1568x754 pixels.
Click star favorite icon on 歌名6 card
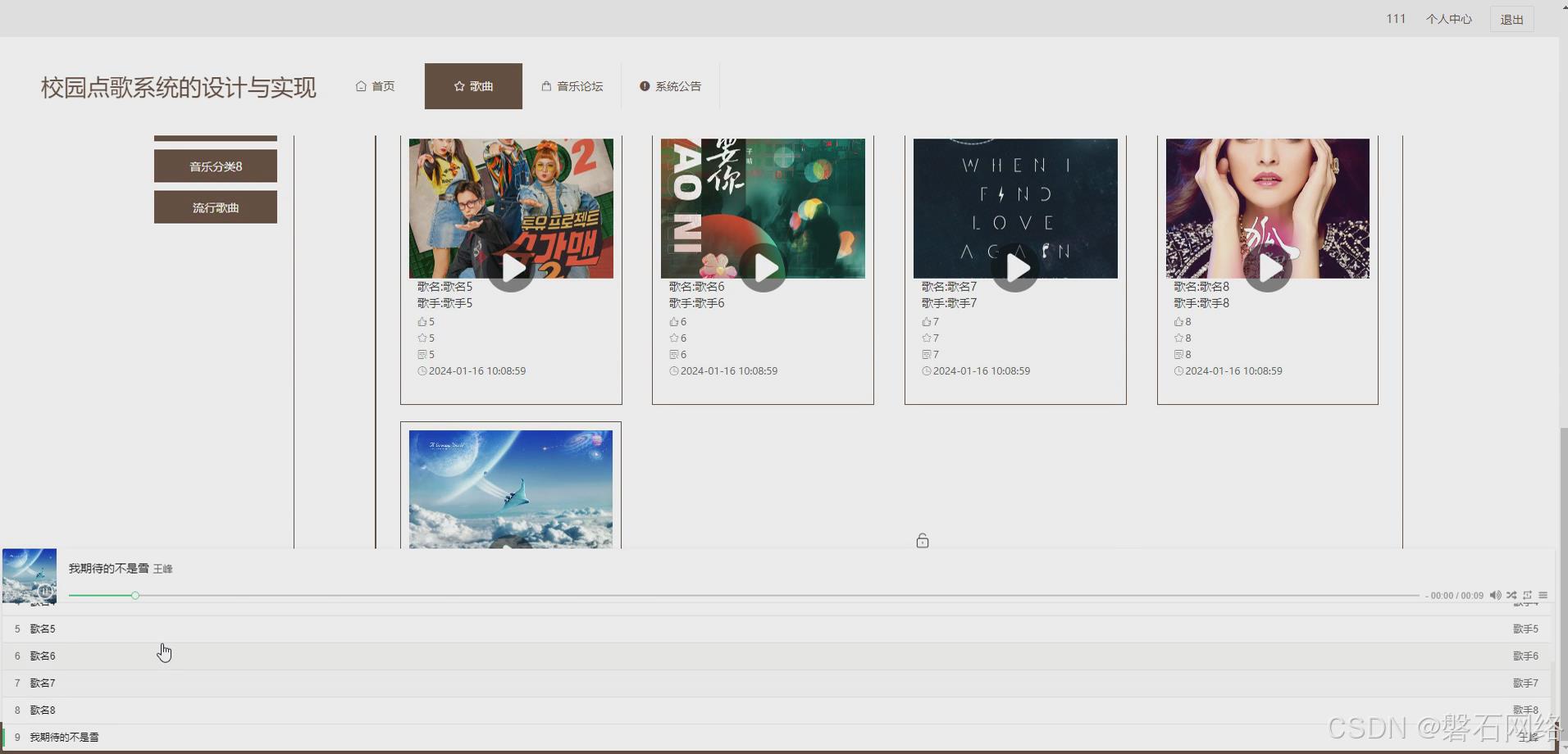click(x=673, y=338)
